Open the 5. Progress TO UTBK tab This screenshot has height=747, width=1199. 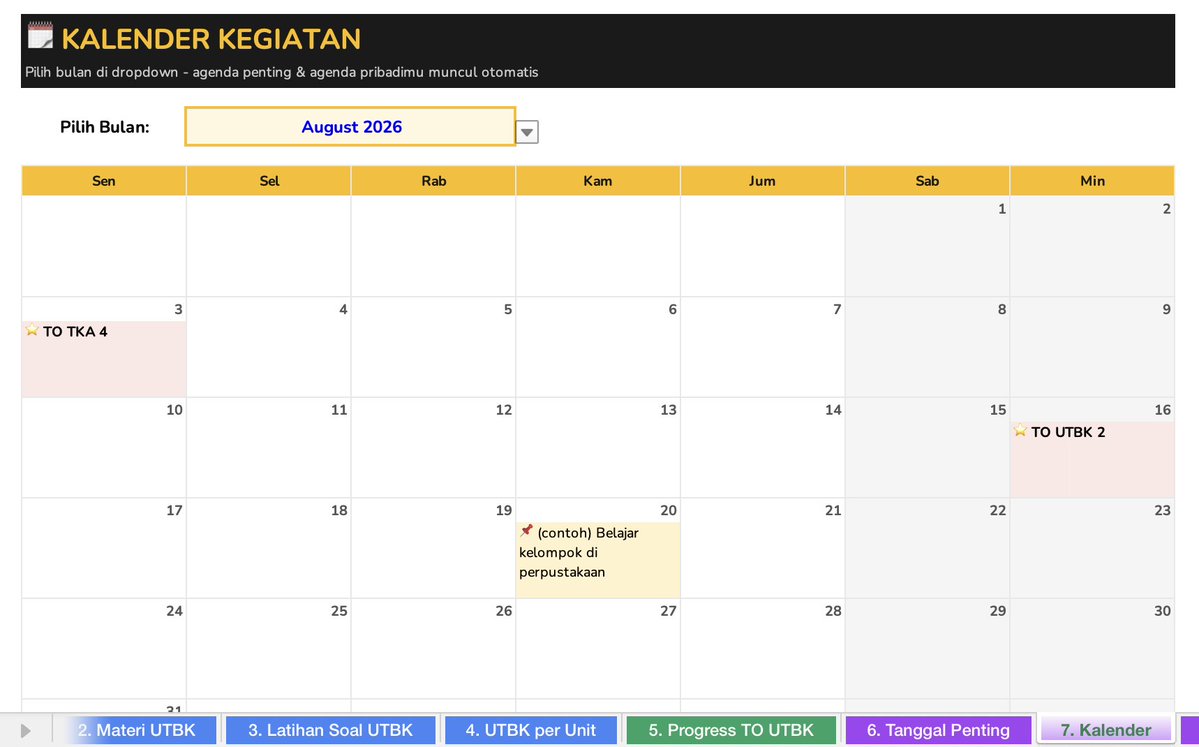click(x=731, y=730)
